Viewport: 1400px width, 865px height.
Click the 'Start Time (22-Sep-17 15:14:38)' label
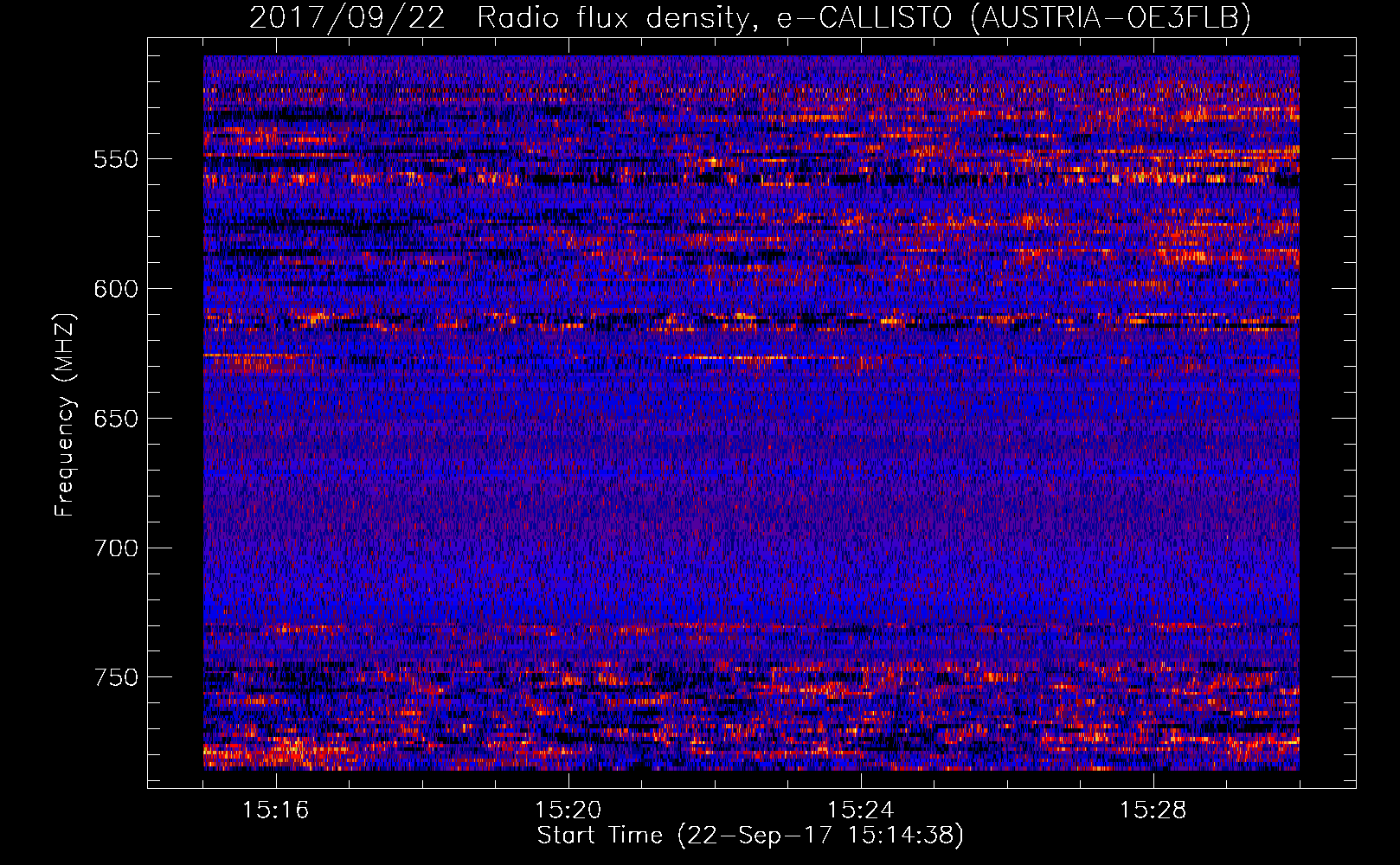(x=750, y=836)
